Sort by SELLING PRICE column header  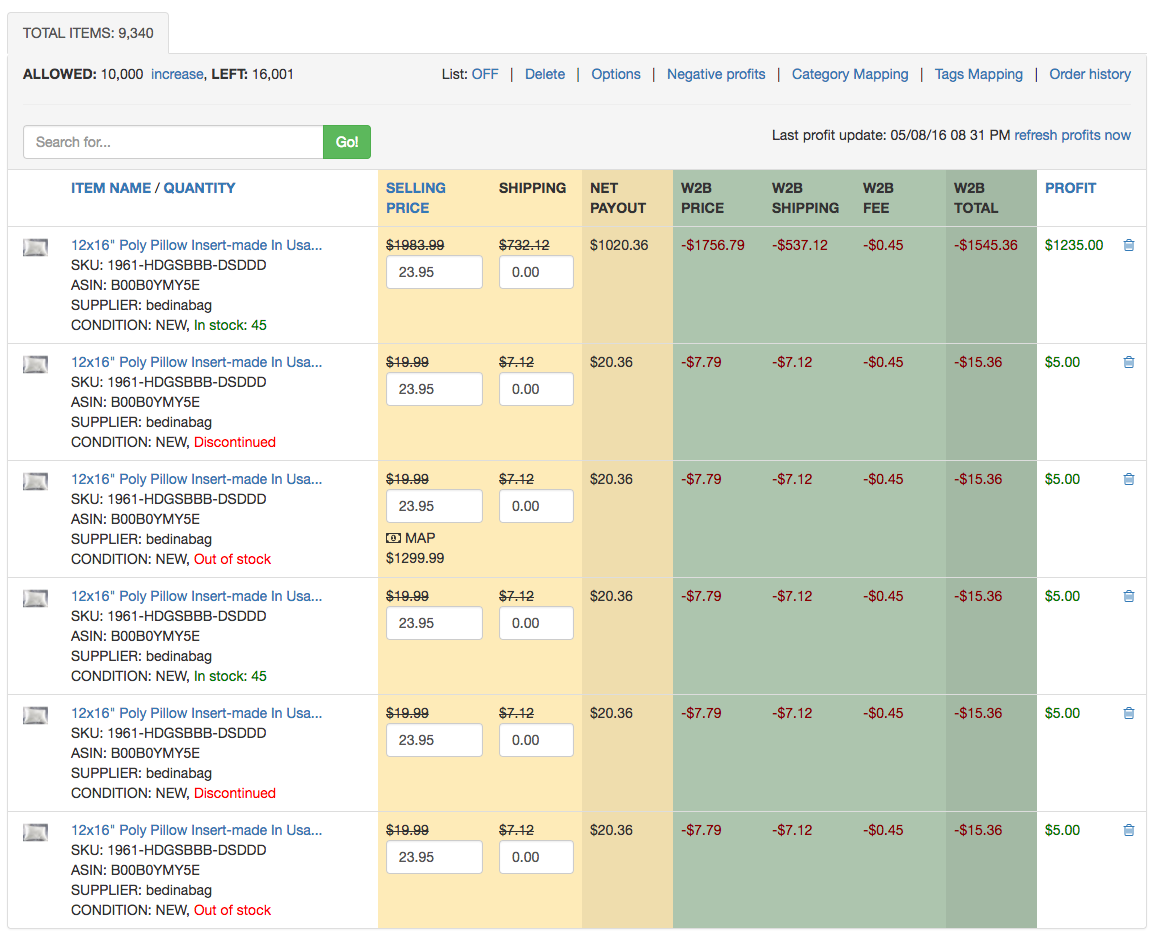pos(415,198)
